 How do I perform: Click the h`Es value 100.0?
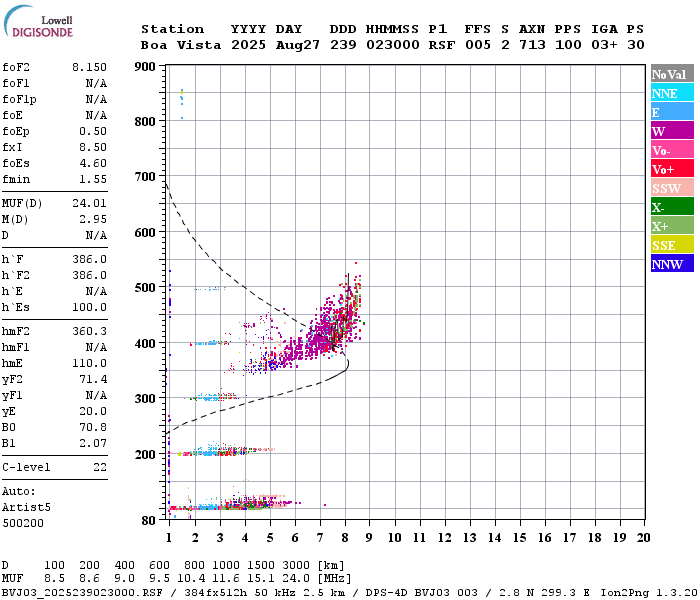pos(89,308)
